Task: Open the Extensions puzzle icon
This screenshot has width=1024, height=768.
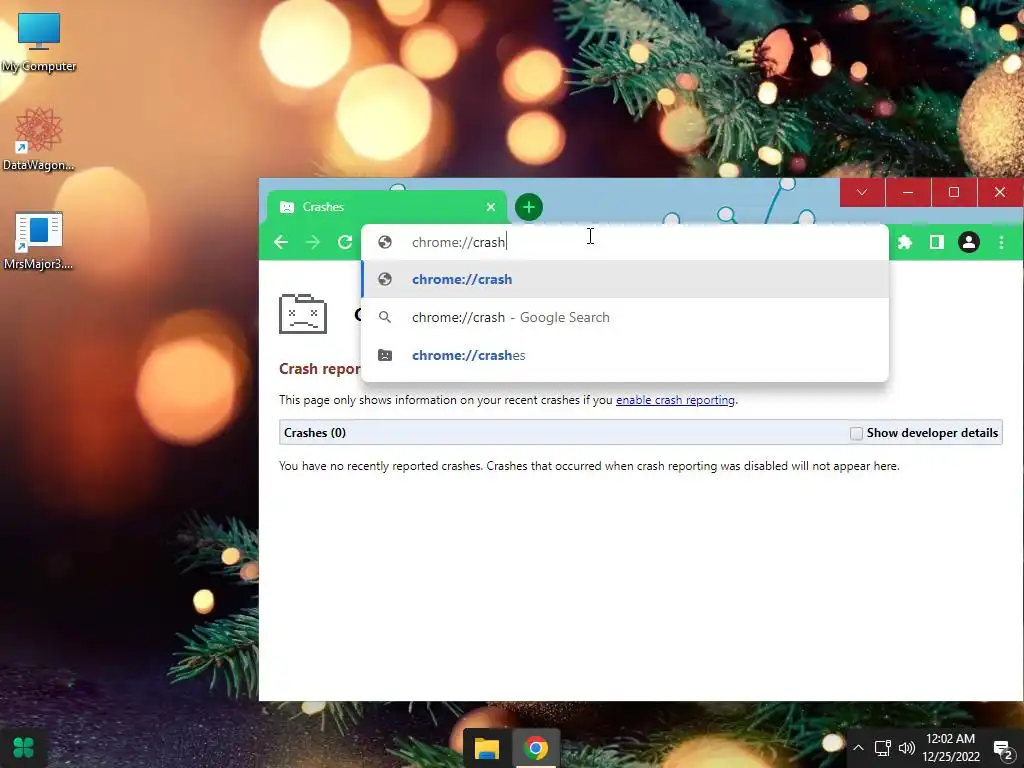Action: click(904, 242)
